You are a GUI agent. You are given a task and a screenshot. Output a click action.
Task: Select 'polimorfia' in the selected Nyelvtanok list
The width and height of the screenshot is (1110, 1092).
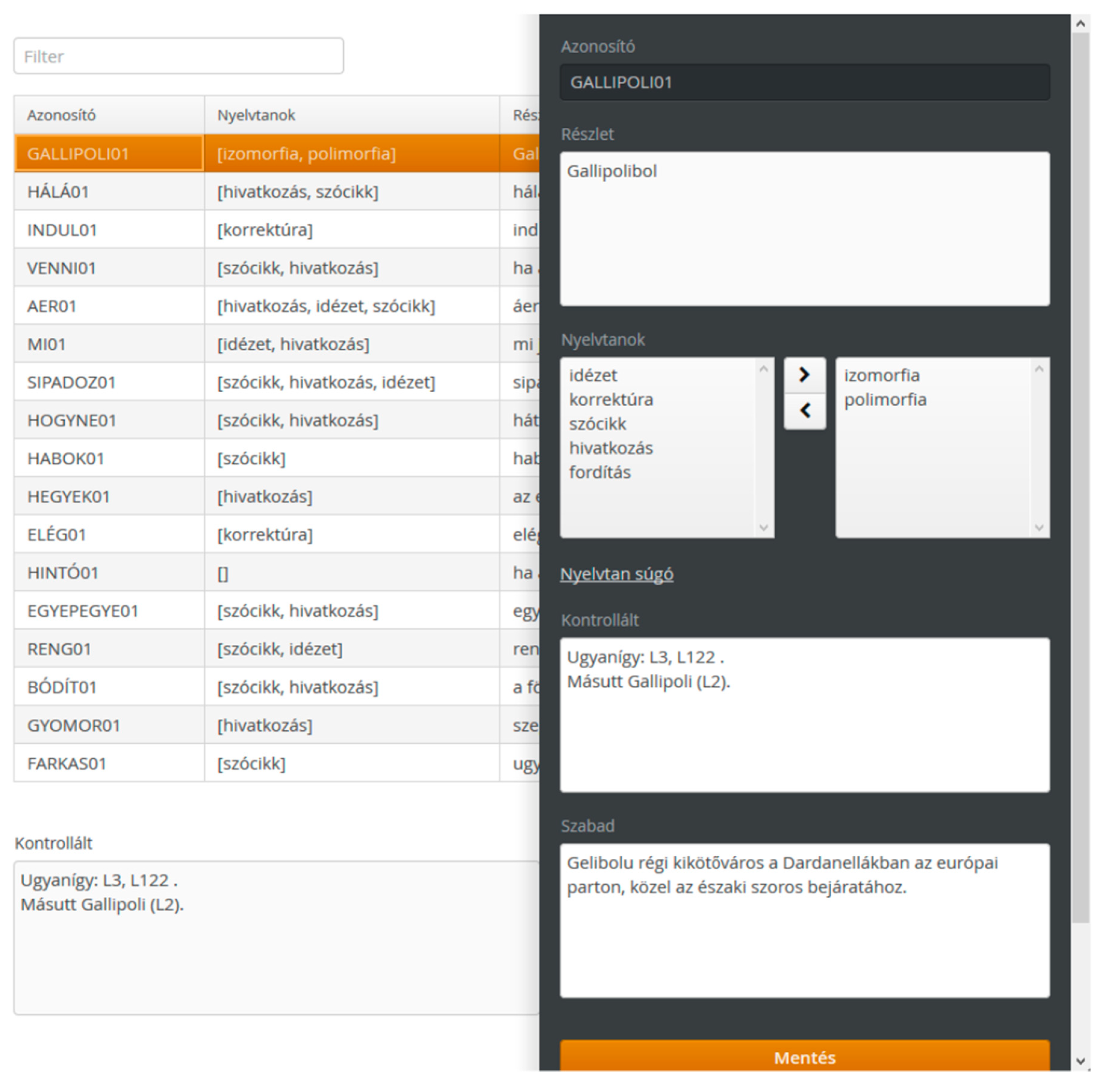pos(885,399)
